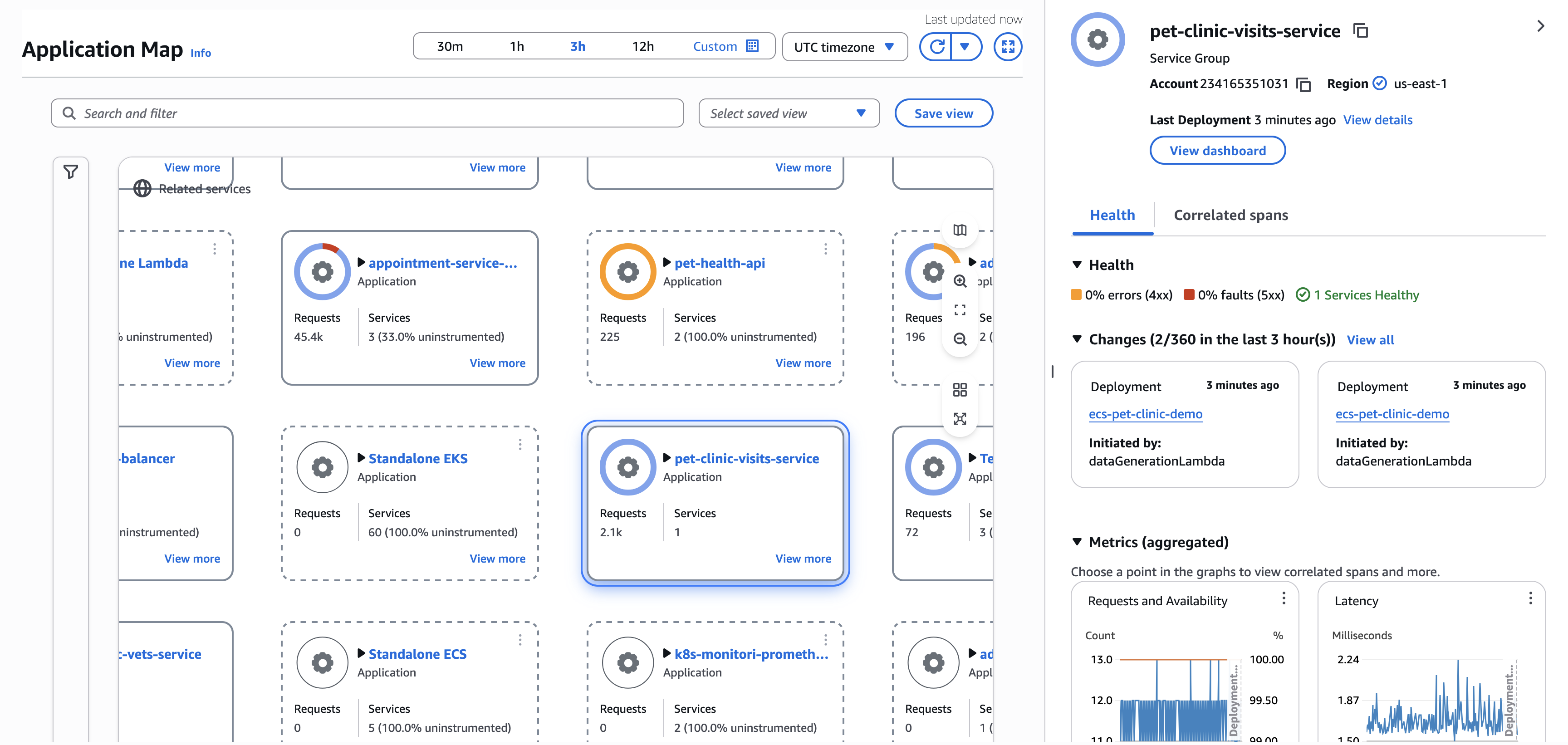Toggle the minimap view on the map
This screenshot has height=745, width=1568.
tap(960, 230)
